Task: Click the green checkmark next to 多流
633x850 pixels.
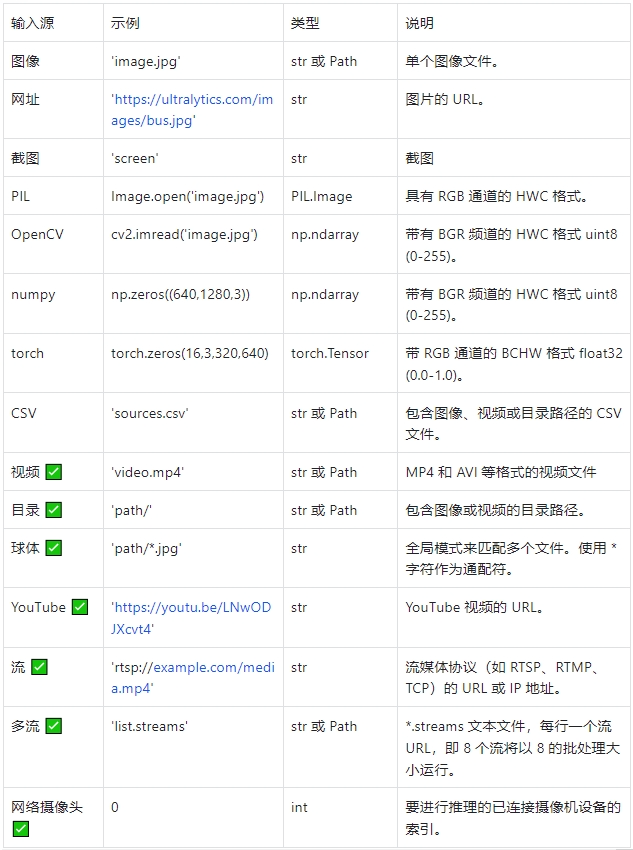Action: pyautogui.click(x=54, y=726)
